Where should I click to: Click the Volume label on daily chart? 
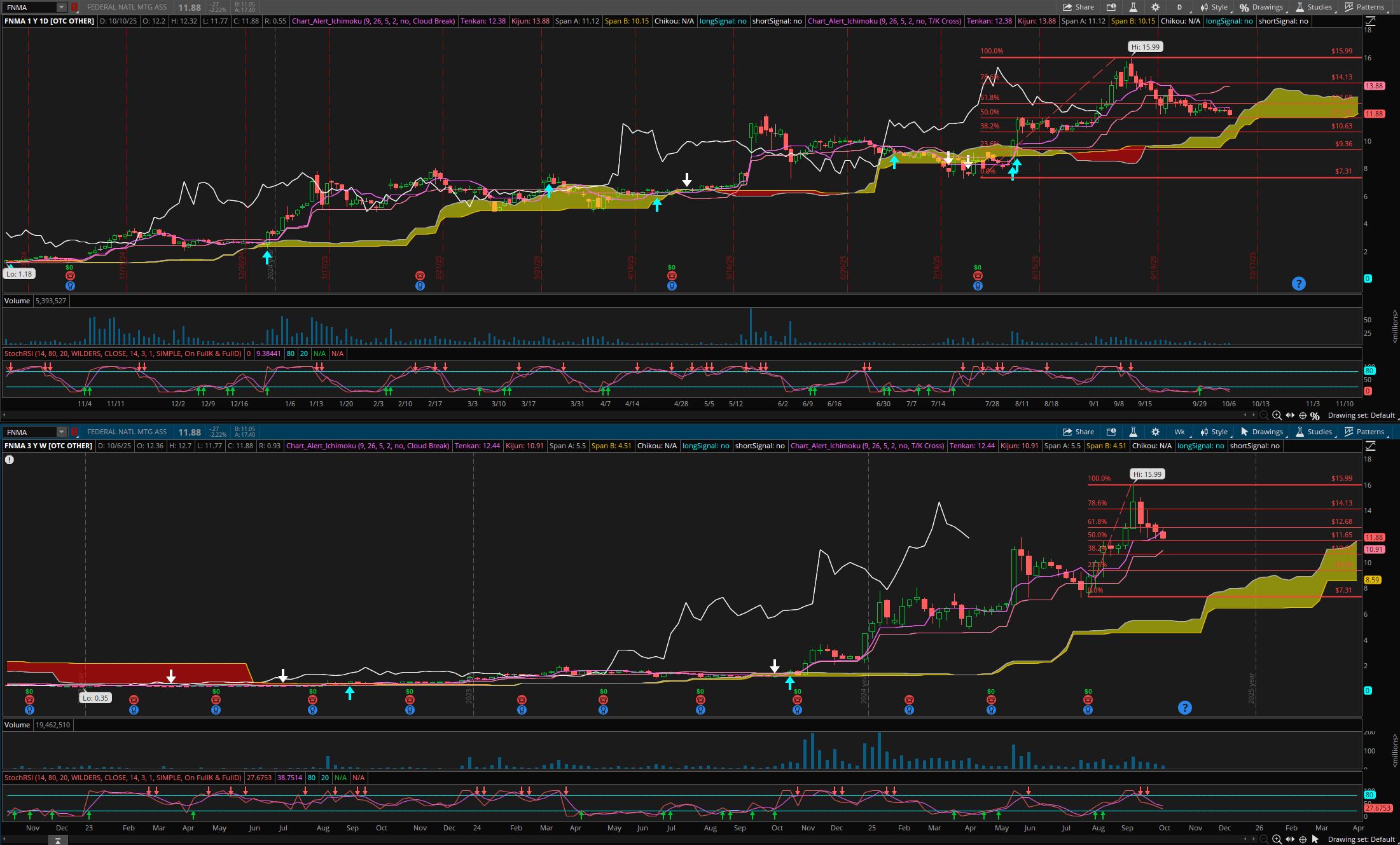pos(17,300)
